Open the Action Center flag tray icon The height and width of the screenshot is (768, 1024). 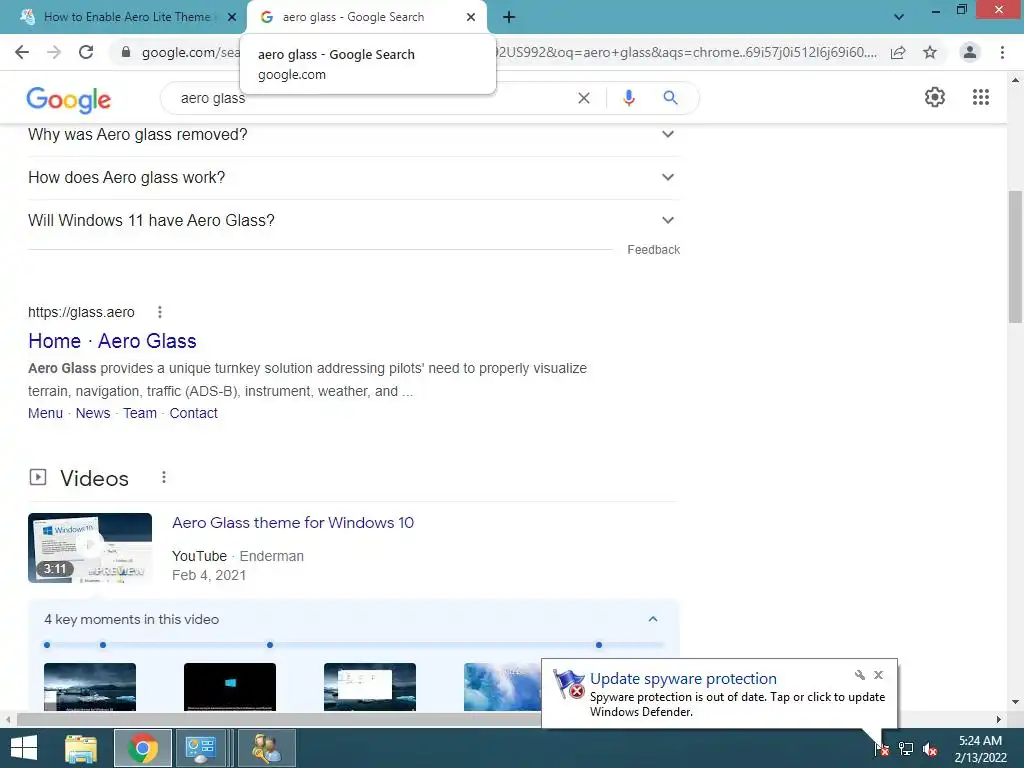881,748
